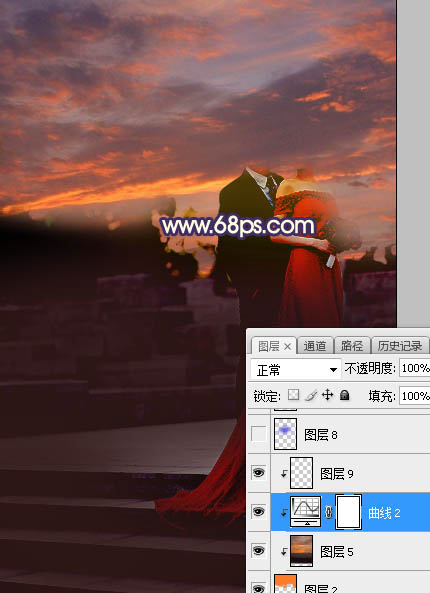Show hidden layer 图层 8 via visibility box

(x=259, y=434)
